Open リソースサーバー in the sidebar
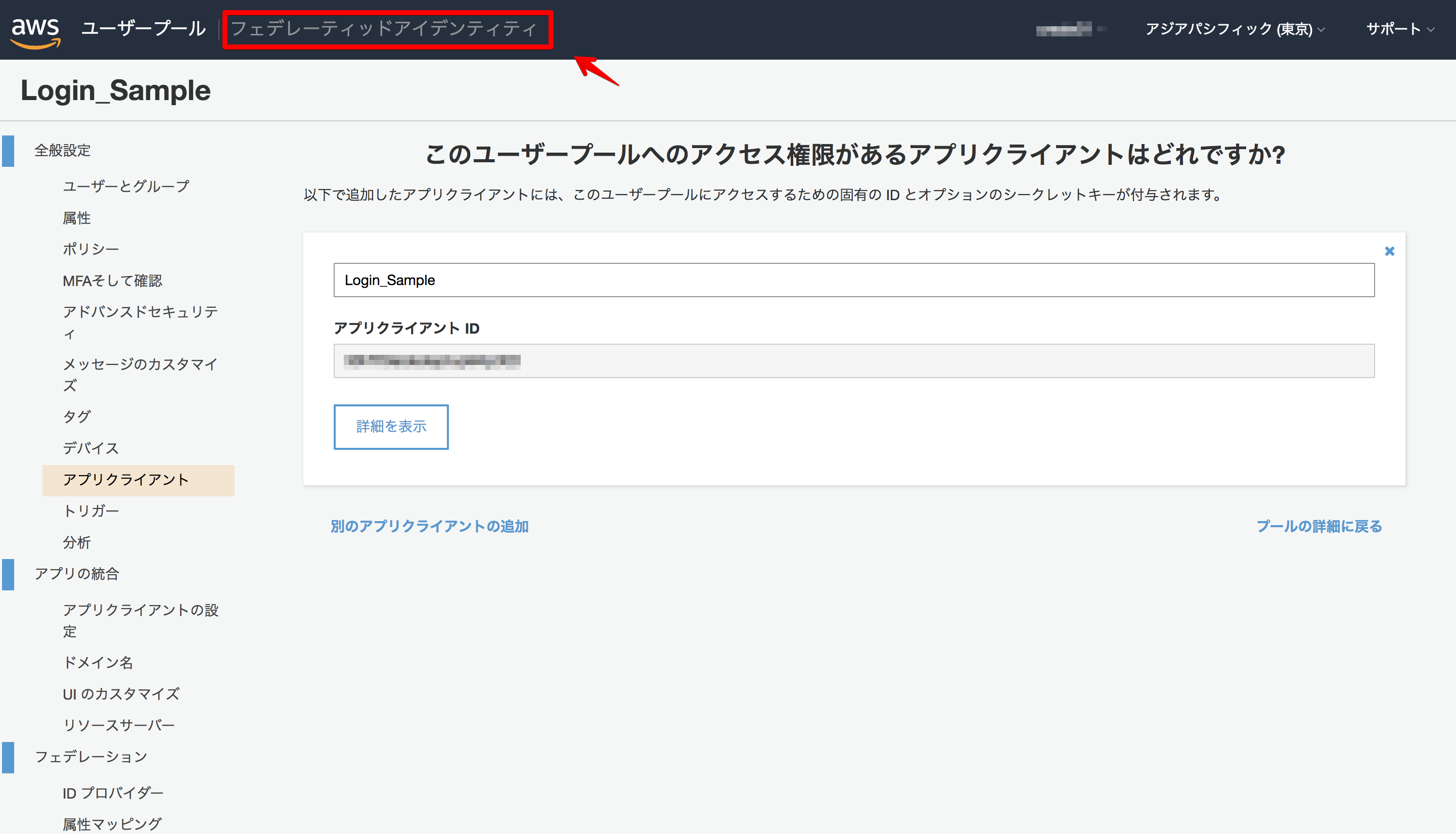 119,725
